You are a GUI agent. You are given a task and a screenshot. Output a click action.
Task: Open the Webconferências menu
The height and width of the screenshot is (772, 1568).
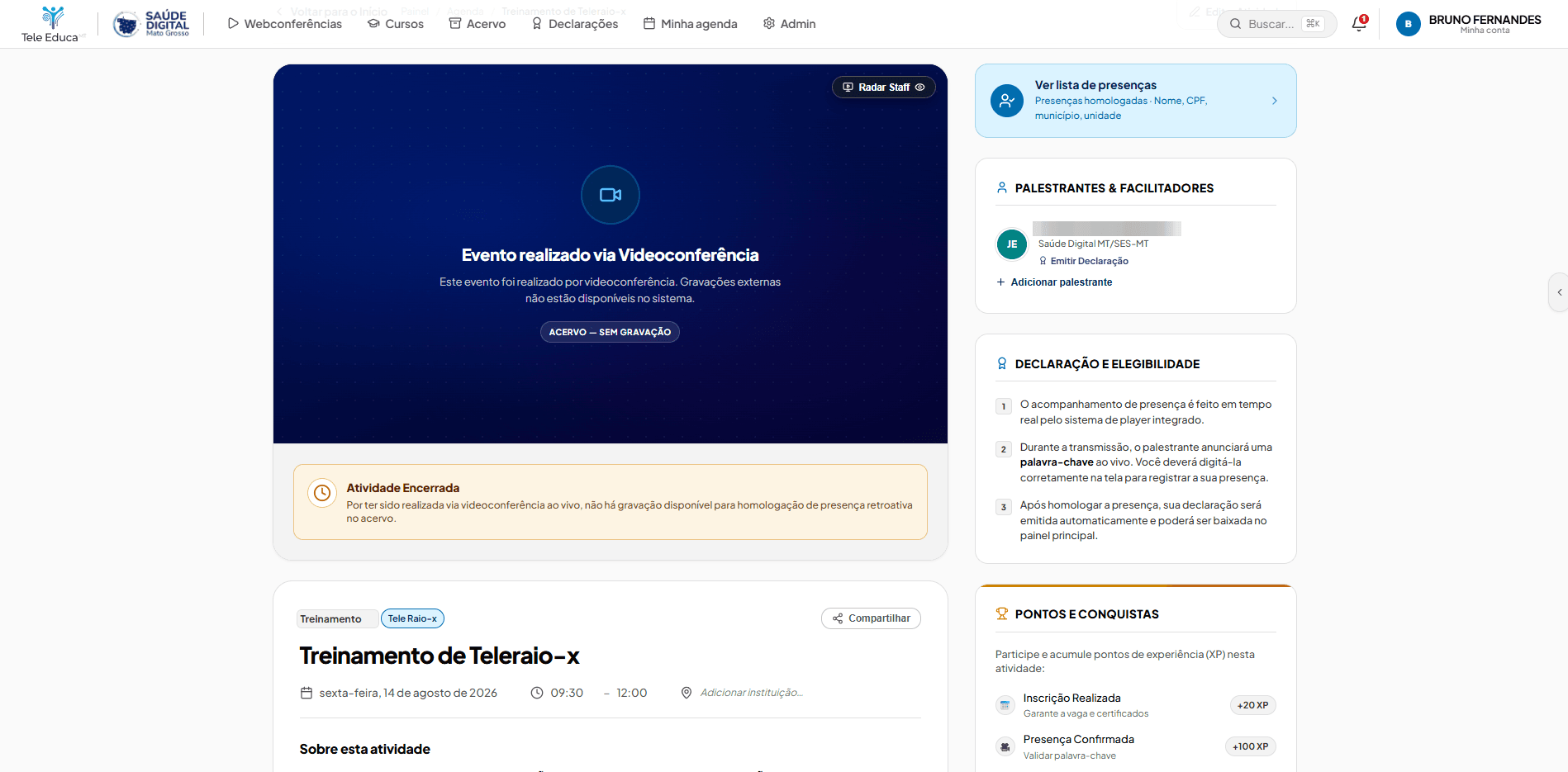tap(284, 24)
